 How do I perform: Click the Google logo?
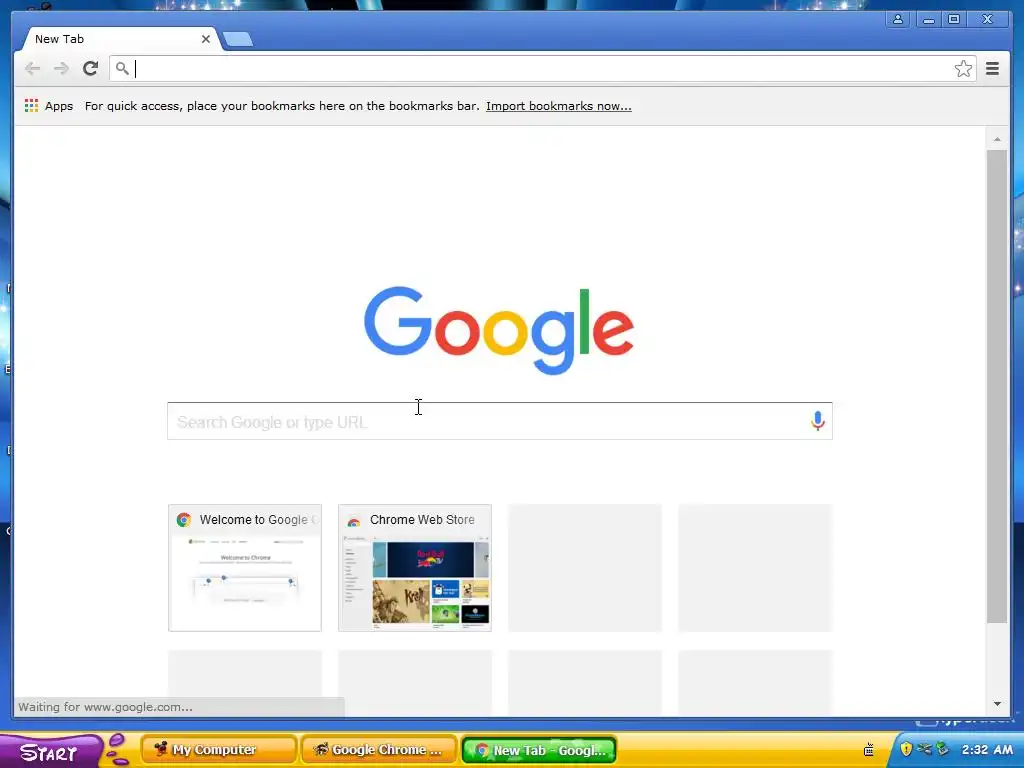coord(499,330)
